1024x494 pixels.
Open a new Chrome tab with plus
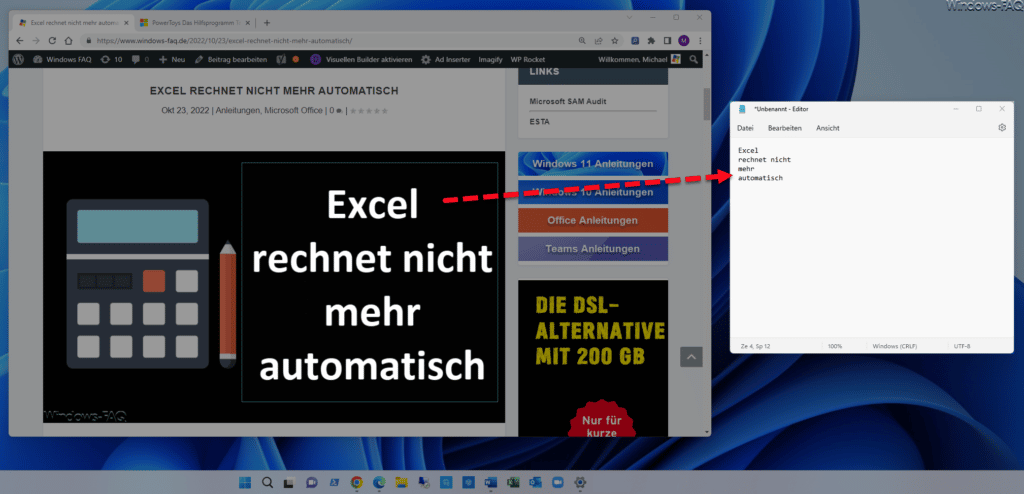266,22
